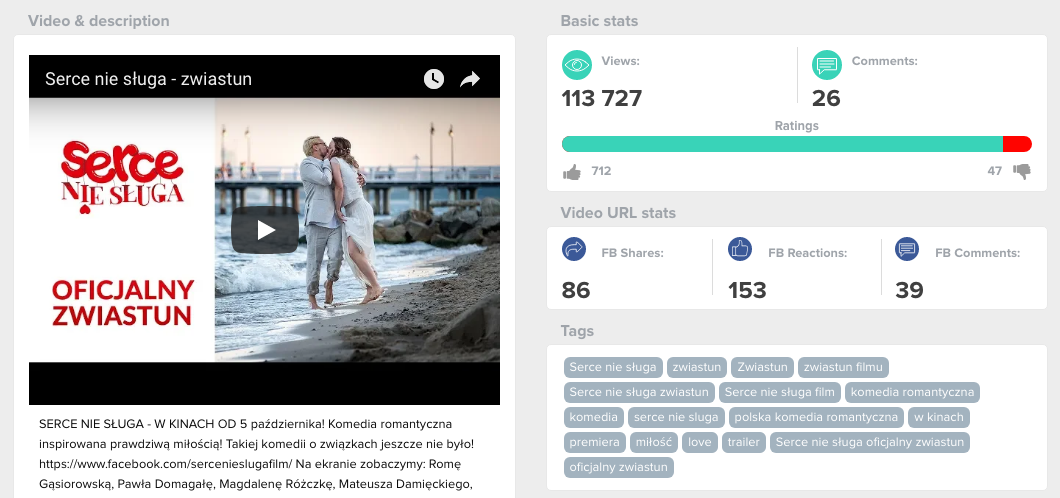Open the video title link
This screenshot has height=498, width=1060.
pyautogui.click(x=148, y=79)
